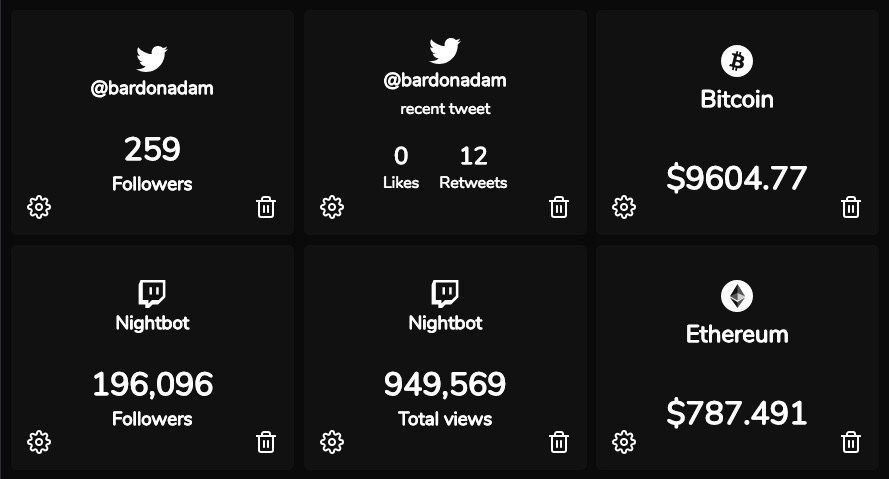The image size is (889, 479).
Task: Open settings for Nightbot followers widget
Action: coord(39,442)
